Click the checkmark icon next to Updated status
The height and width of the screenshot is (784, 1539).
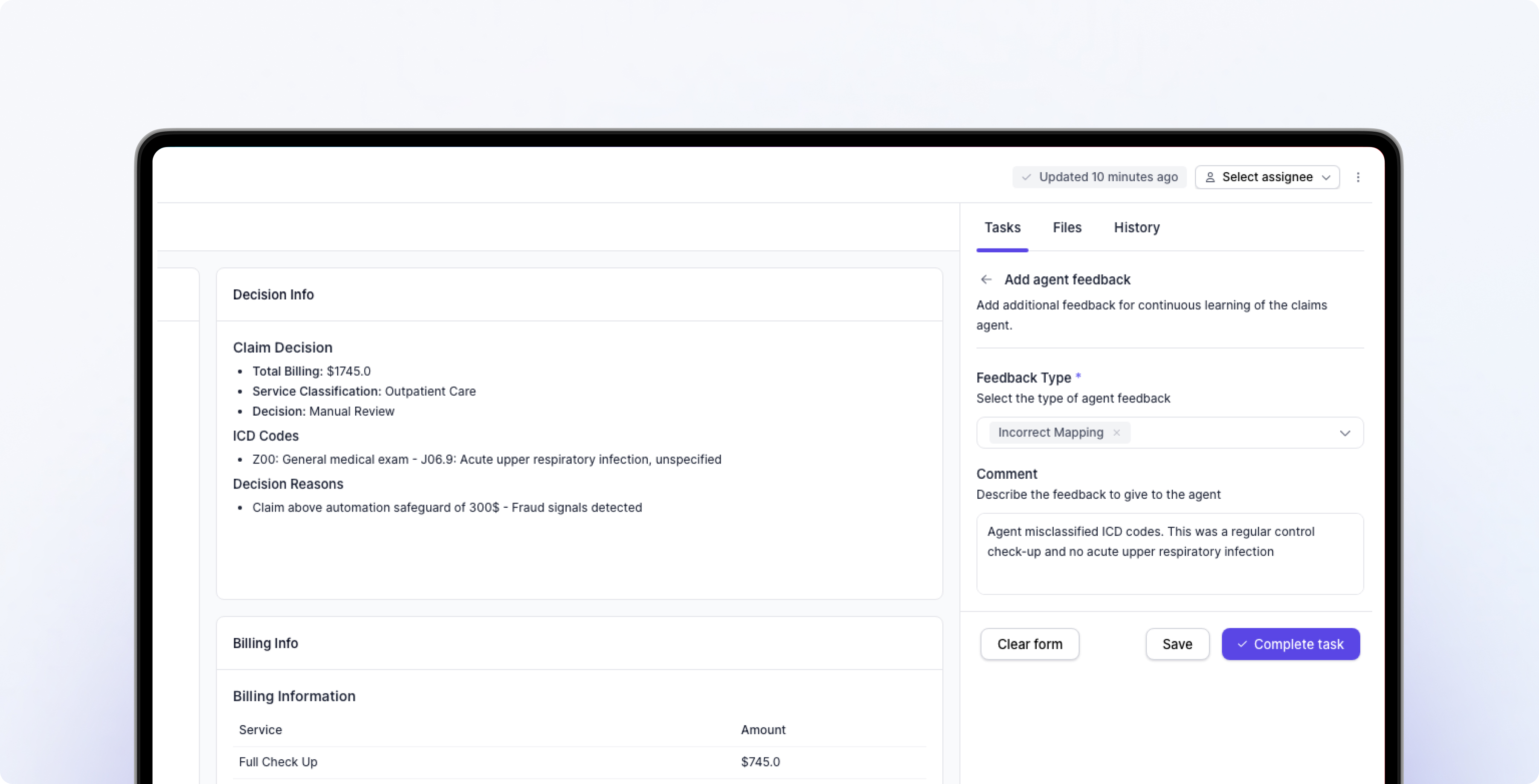click(x=1026, y=177)
